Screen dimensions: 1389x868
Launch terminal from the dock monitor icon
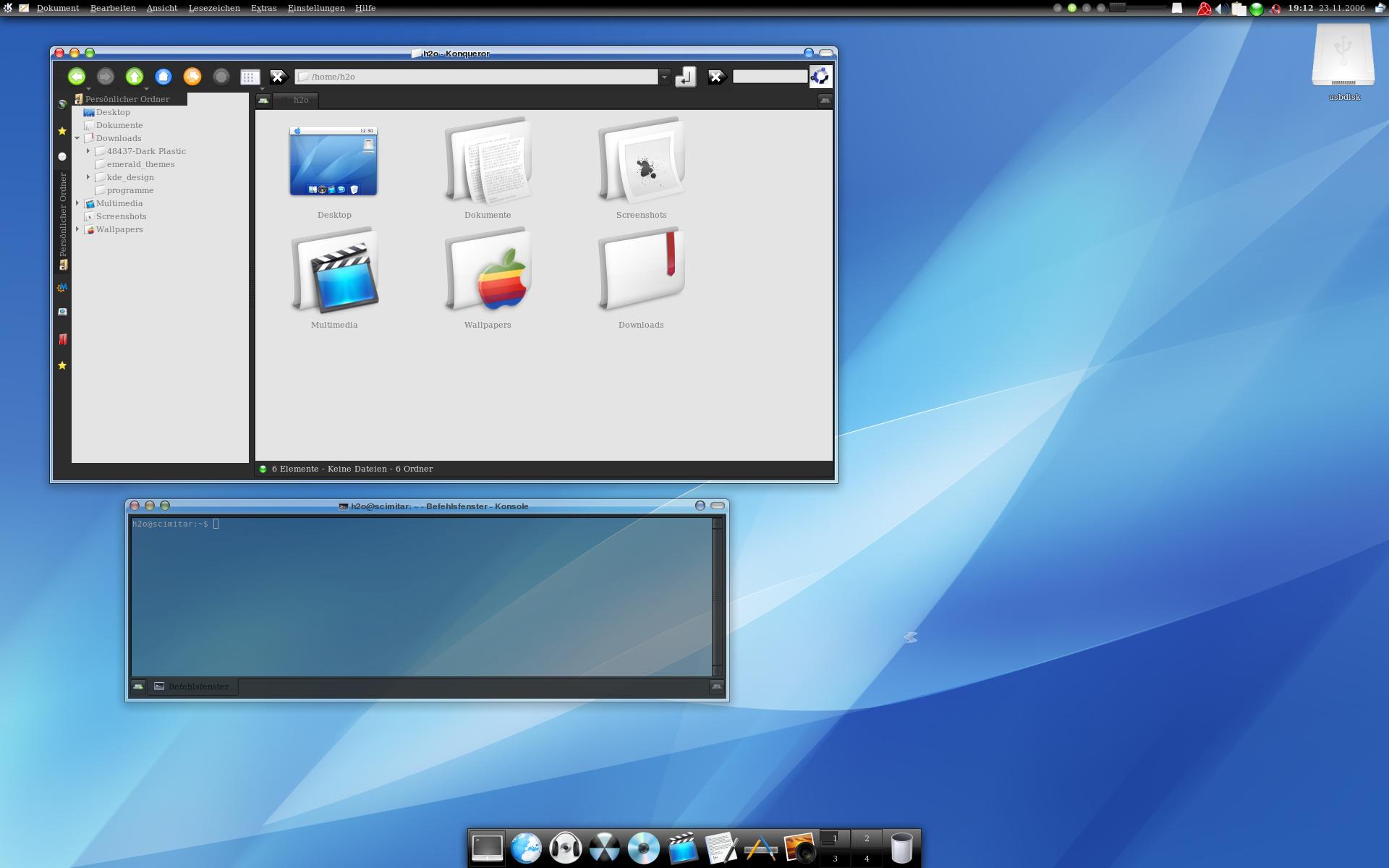click(488, 848)
